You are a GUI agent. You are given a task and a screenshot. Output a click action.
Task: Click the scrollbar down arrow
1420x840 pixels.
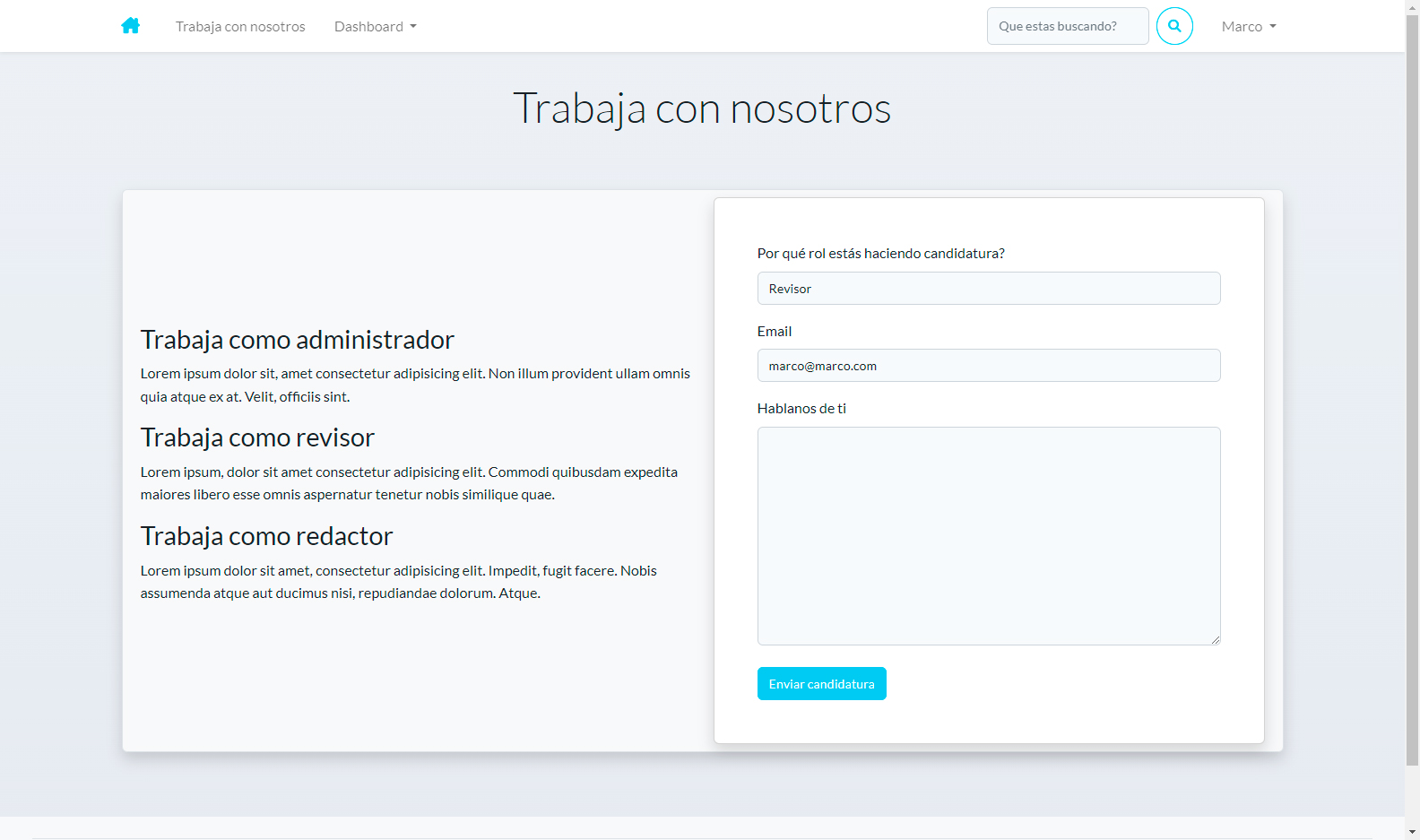pos(1412,832)
